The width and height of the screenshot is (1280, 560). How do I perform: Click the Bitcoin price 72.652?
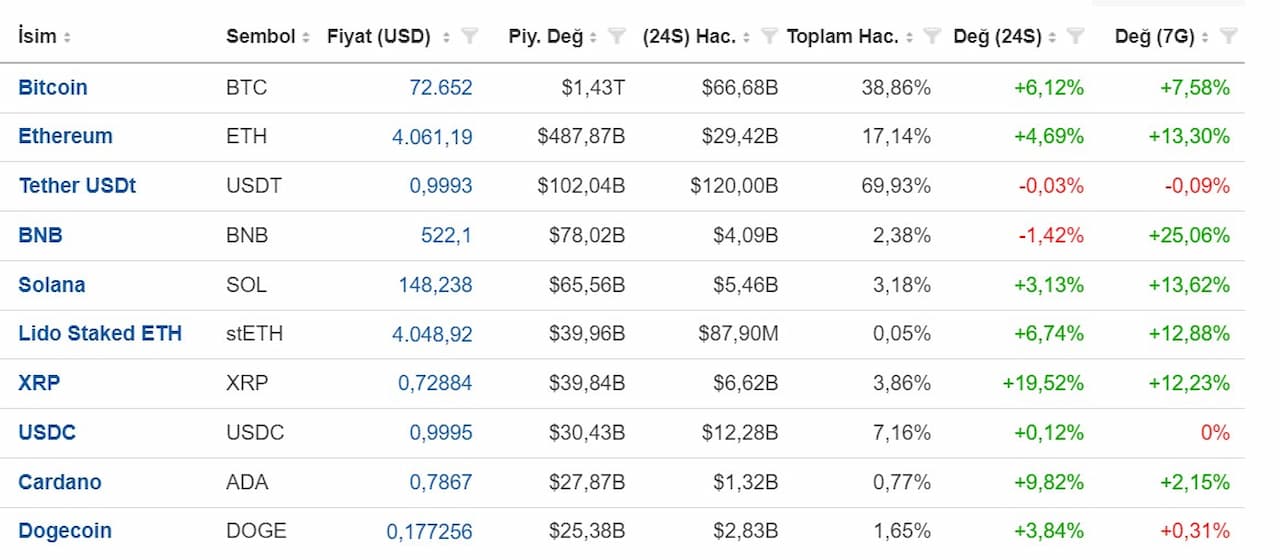[440, 87]
